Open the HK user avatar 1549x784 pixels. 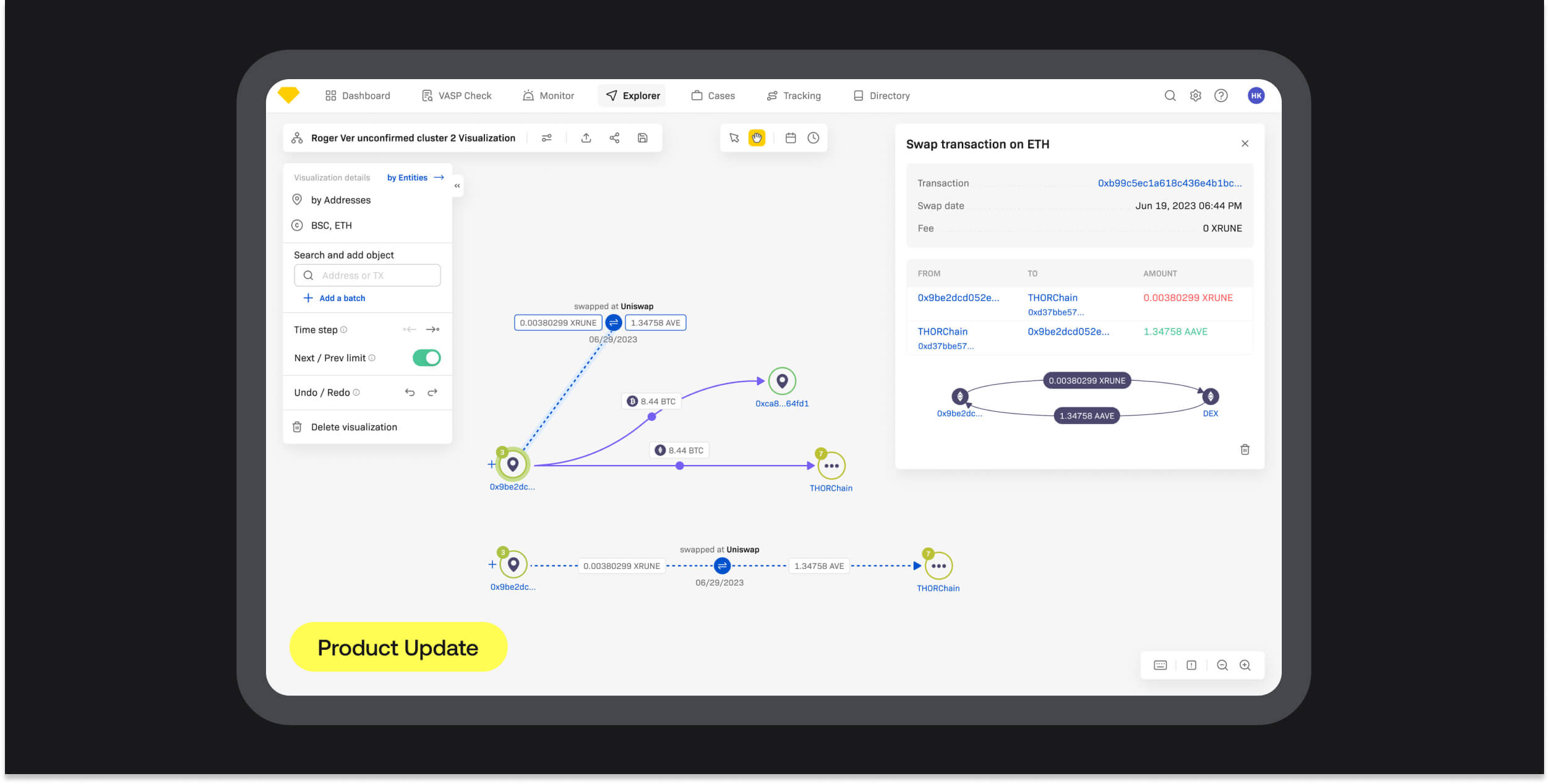[1256, 96]
